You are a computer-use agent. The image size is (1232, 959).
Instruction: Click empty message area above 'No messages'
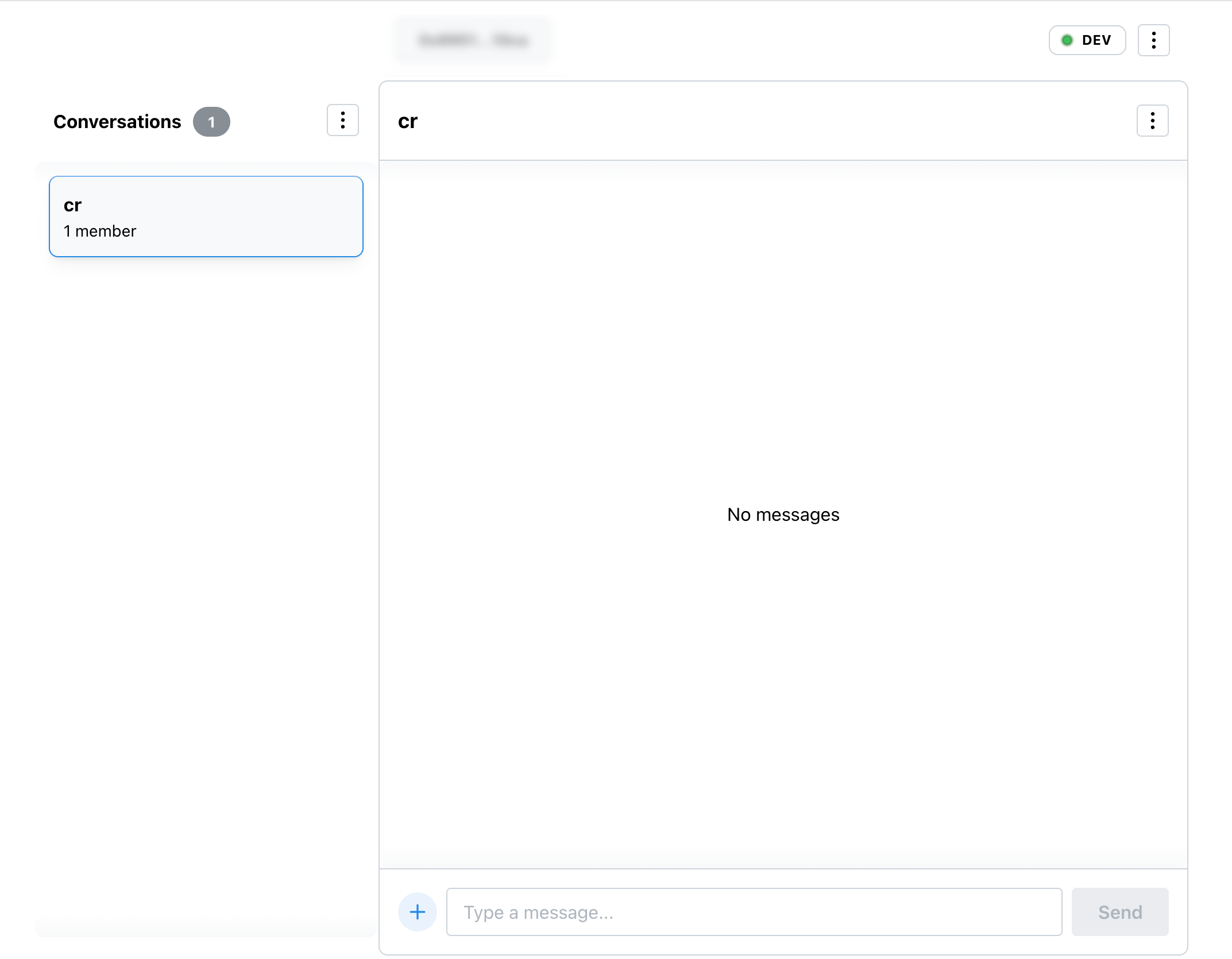pos(783,333)
